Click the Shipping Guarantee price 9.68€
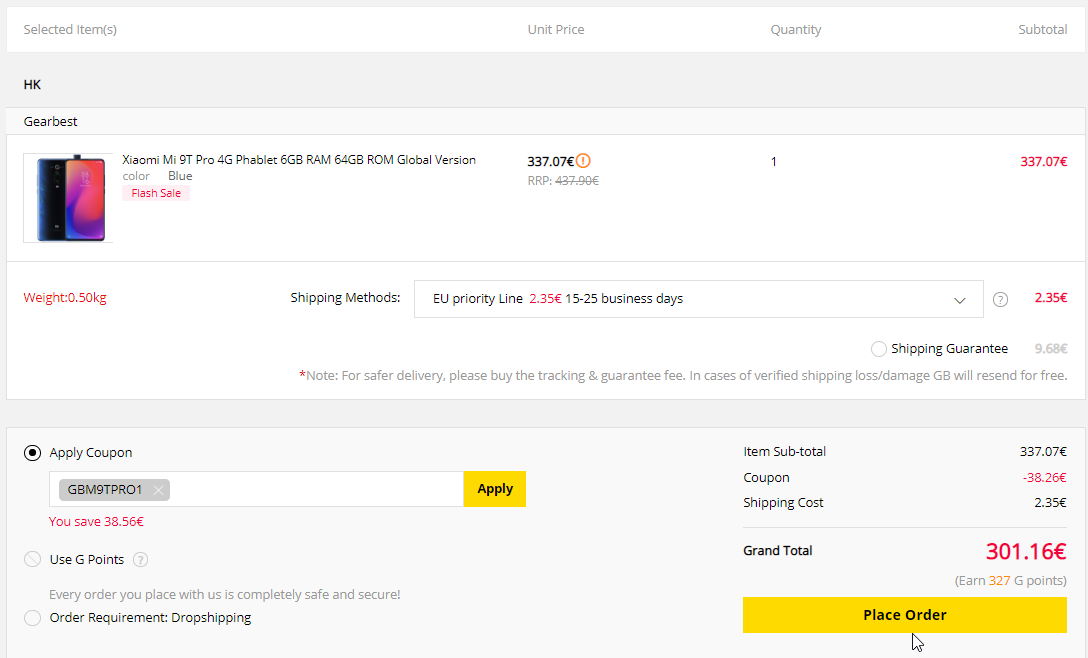 (x=1051, y=348)
